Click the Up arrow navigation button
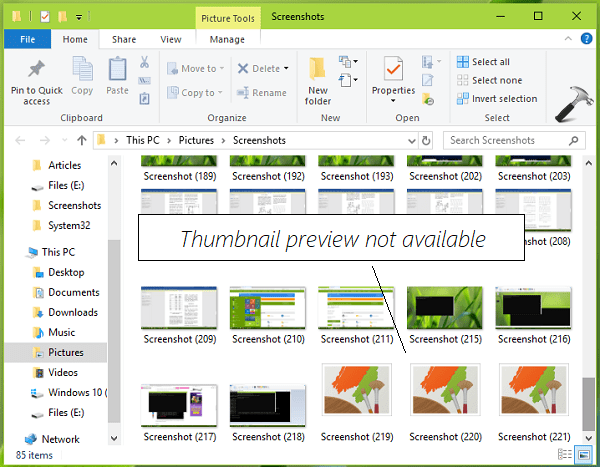Screen dimensions: 600x467 pos(80,141)
